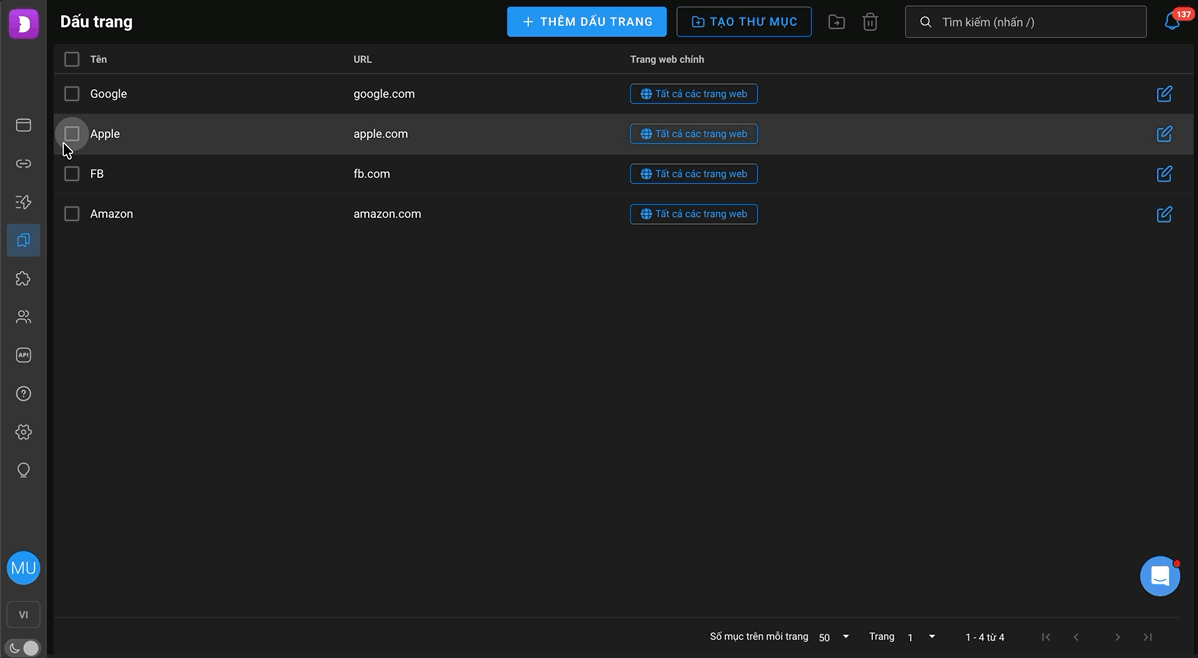Image resolution: width=1198 pixels, height=658 pixels.
Task: Edit the Apple bookmark
Action: pyautogui.click(x=1164, y=134)
